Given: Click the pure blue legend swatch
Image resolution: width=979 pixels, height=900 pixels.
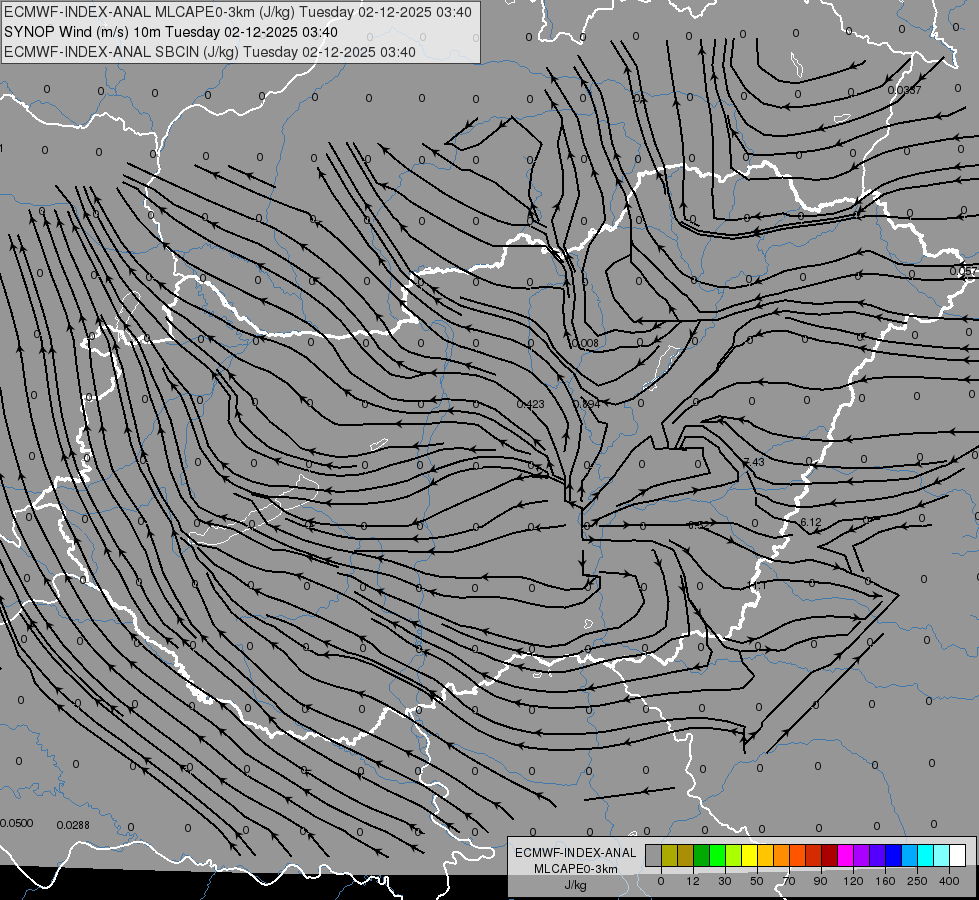Looking at the screenshot, I should pos(893,855).
